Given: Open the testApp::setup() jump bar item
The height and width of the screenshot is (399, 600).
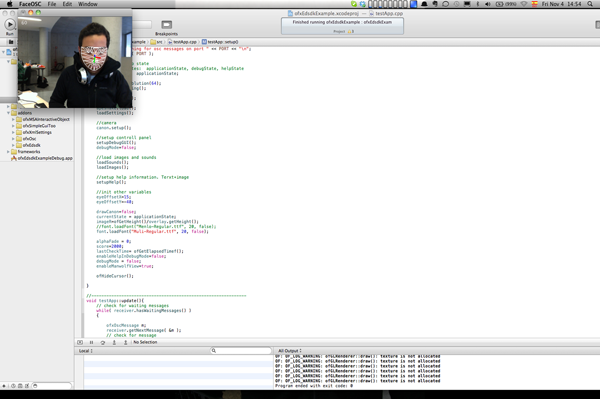Looking at the screenshot, I should point(220,42).
